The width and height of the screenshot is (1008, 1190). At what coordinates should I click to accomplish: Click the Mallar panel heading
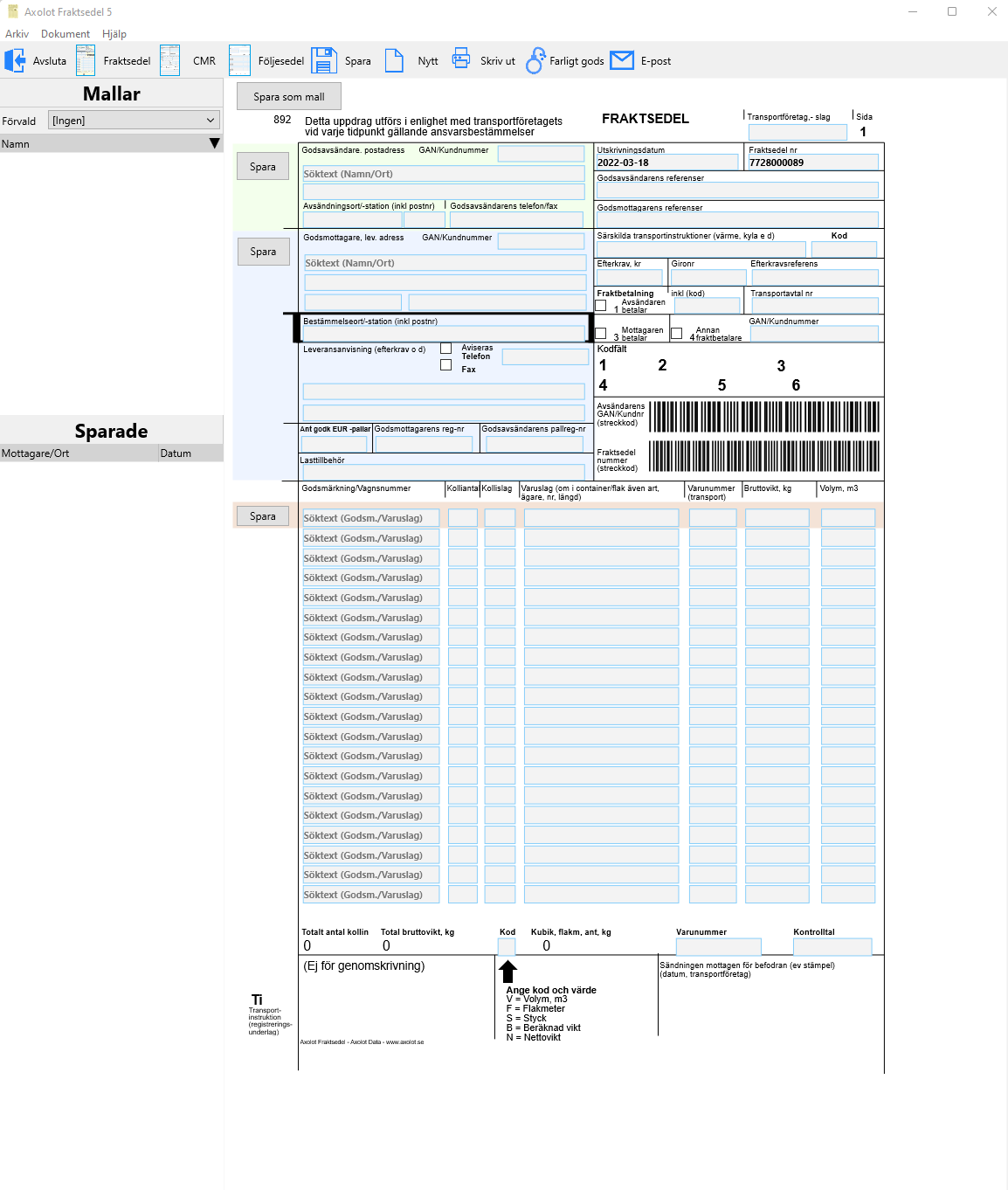[112, 93]
